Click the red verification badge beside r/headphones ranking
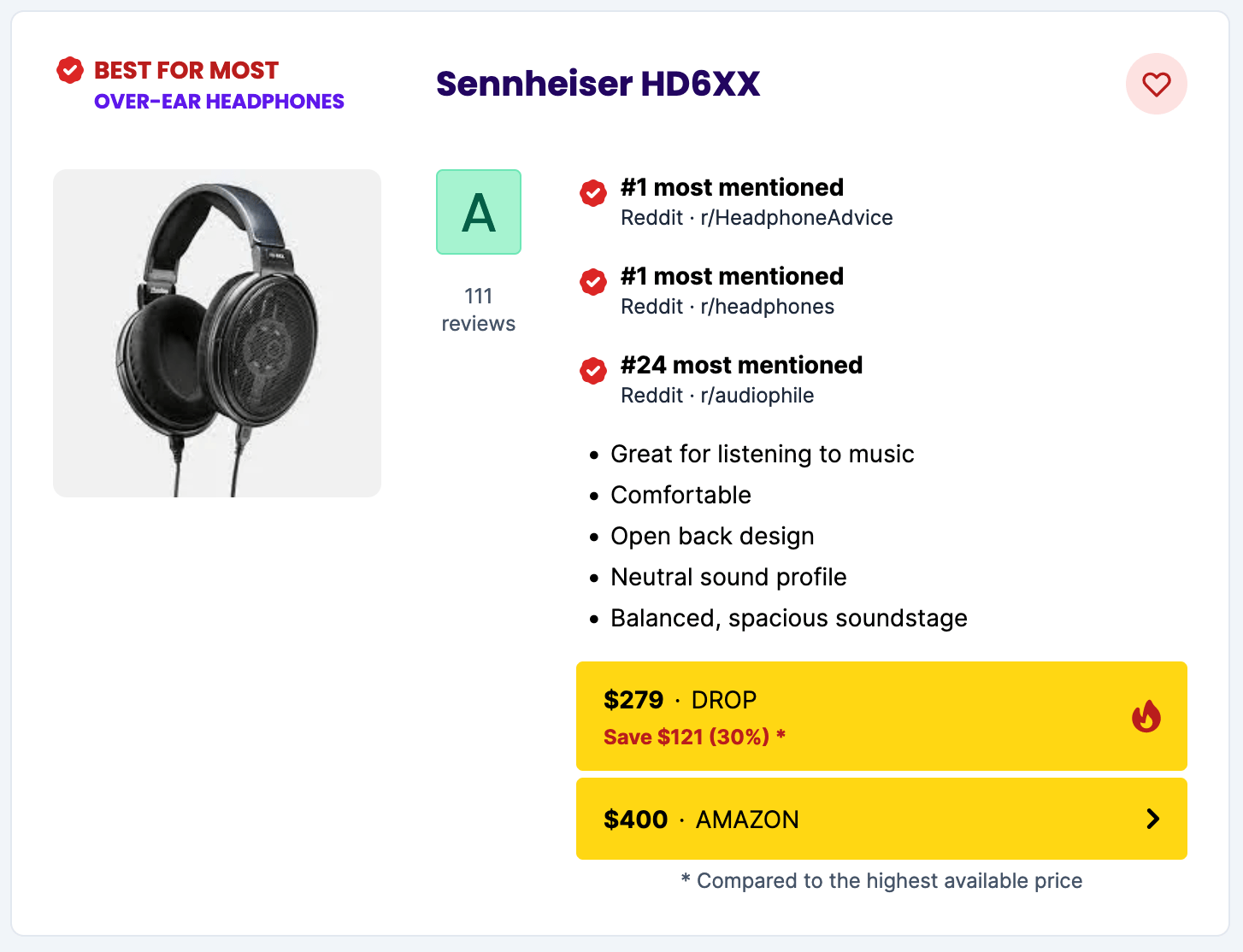Image resolution: width=1243 pixels, height=952 pixels. [592, 283]
